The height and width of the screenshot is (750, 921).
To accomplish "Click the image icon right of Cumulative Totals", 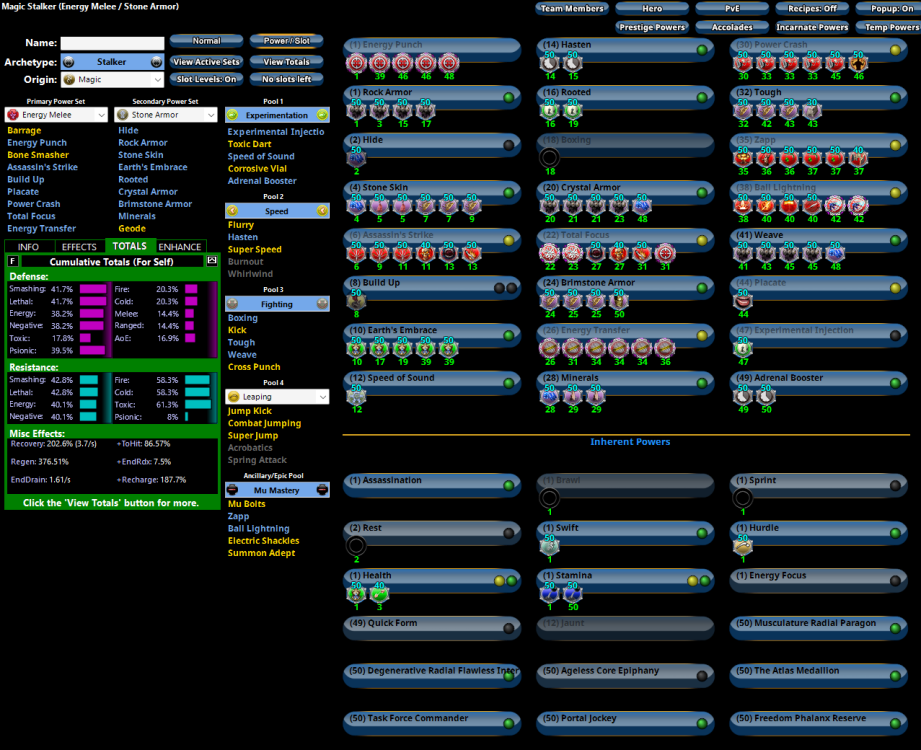I will click(211, 261).
